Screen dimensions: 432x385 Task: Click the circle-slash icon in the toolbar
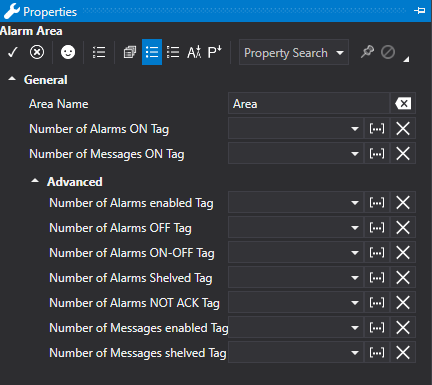coord(388,52)
